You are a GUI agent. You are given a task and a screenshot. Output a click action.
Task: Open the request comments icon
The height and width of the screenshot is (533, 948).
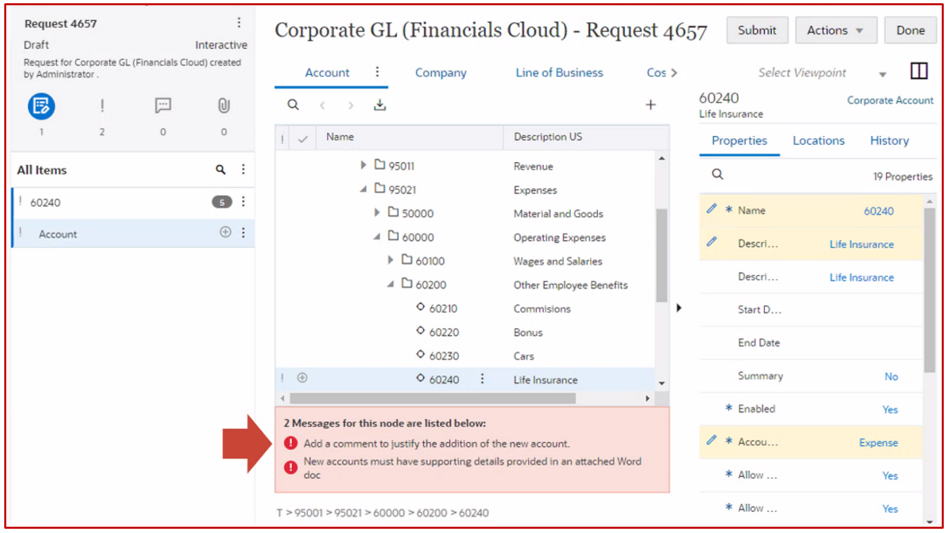[x=163, y=106]
